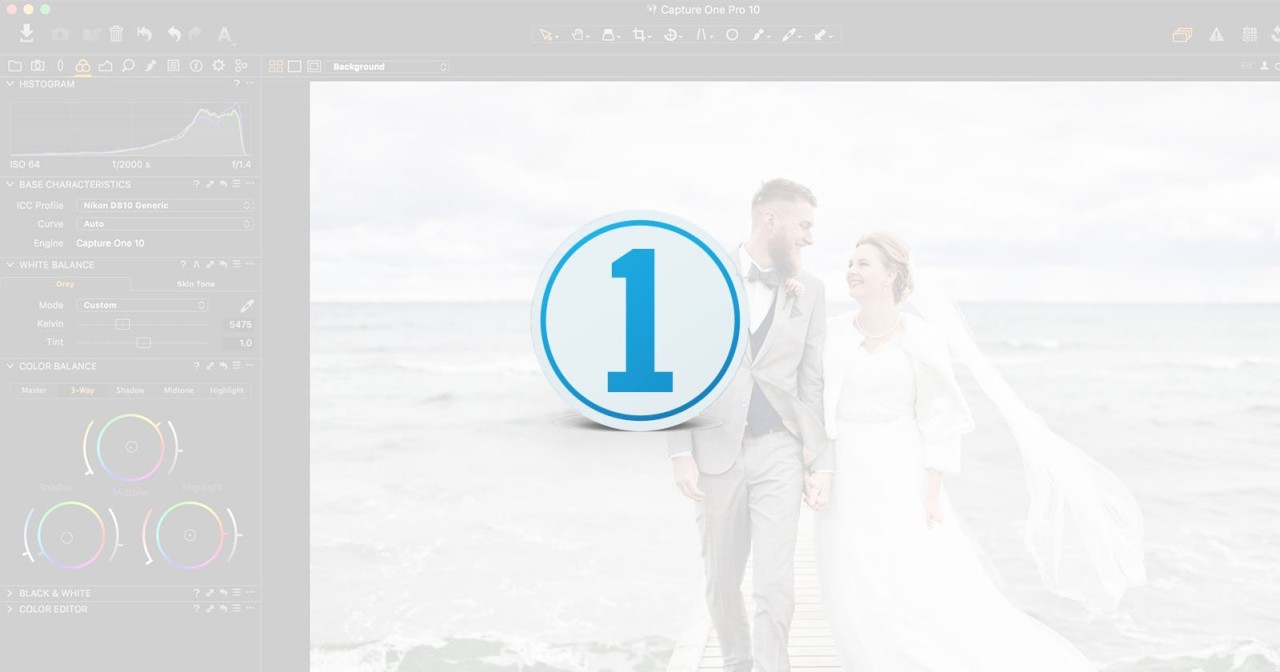Click the Import images download icon

pos(27,34)
